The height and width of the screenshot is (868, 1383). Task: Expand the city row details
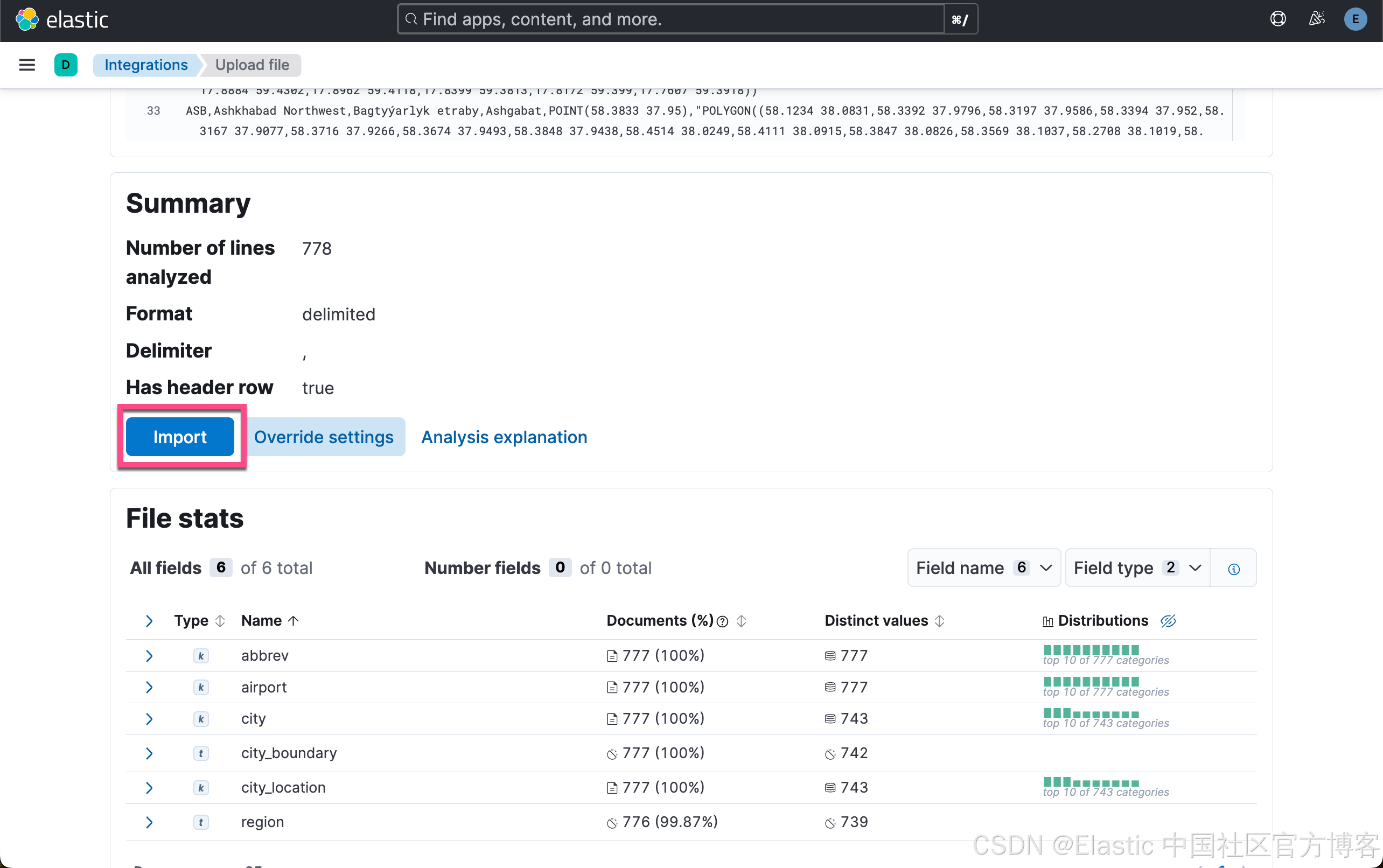point(149,718)
